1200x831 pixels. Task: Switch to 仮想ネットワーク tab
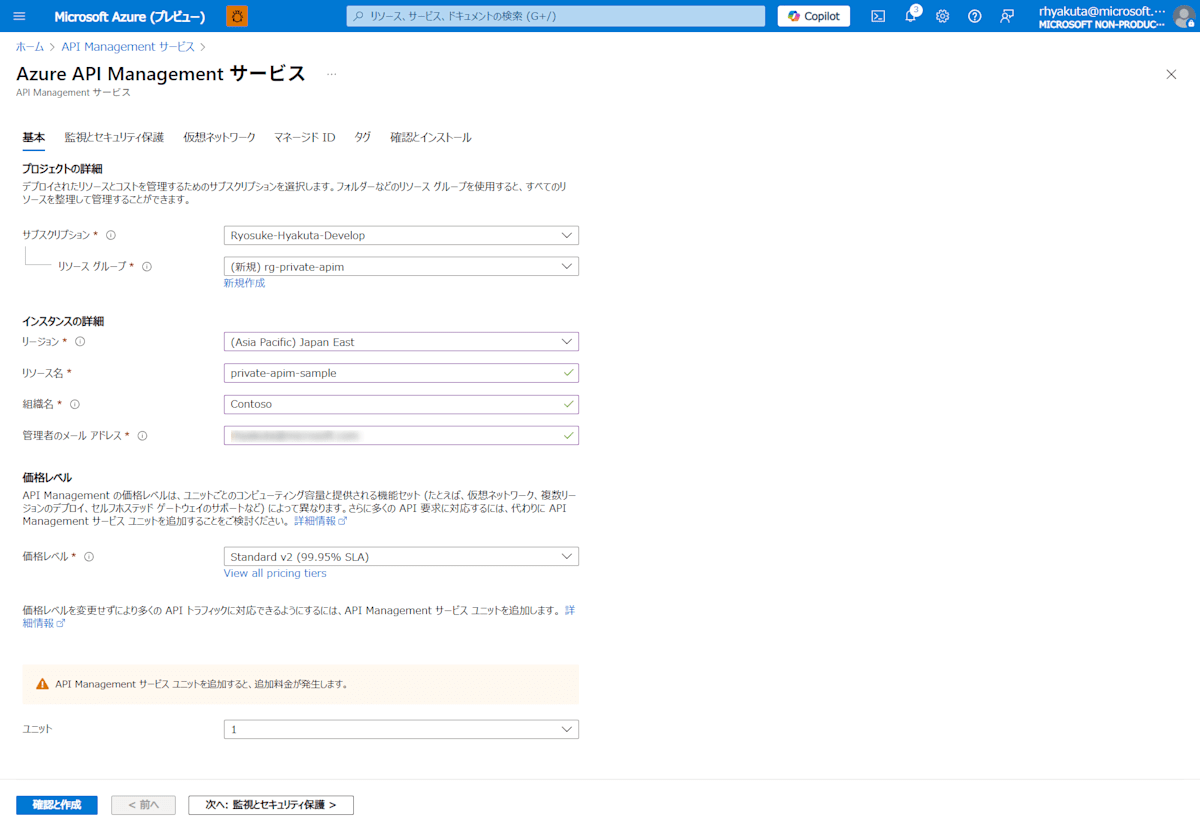click(x=219, y=138)
